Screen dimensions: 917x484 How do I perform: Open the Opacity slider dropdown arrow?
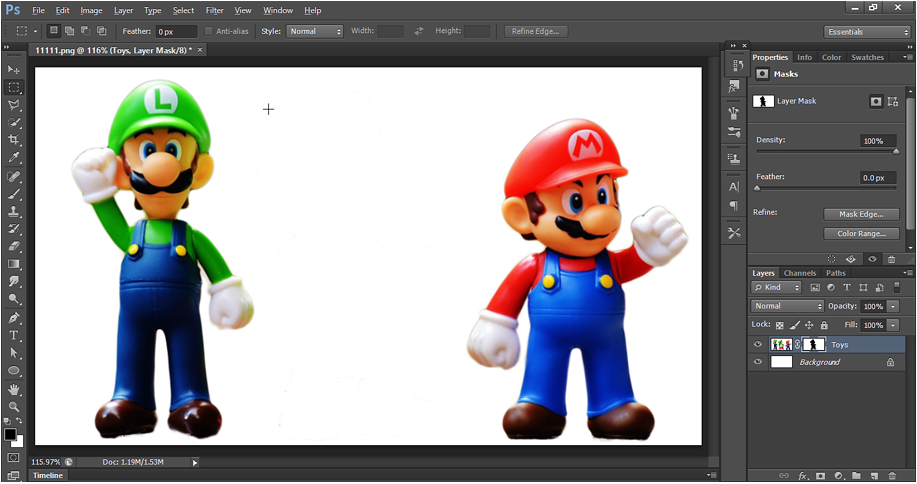pyautogui.click(x=893, y=306)
